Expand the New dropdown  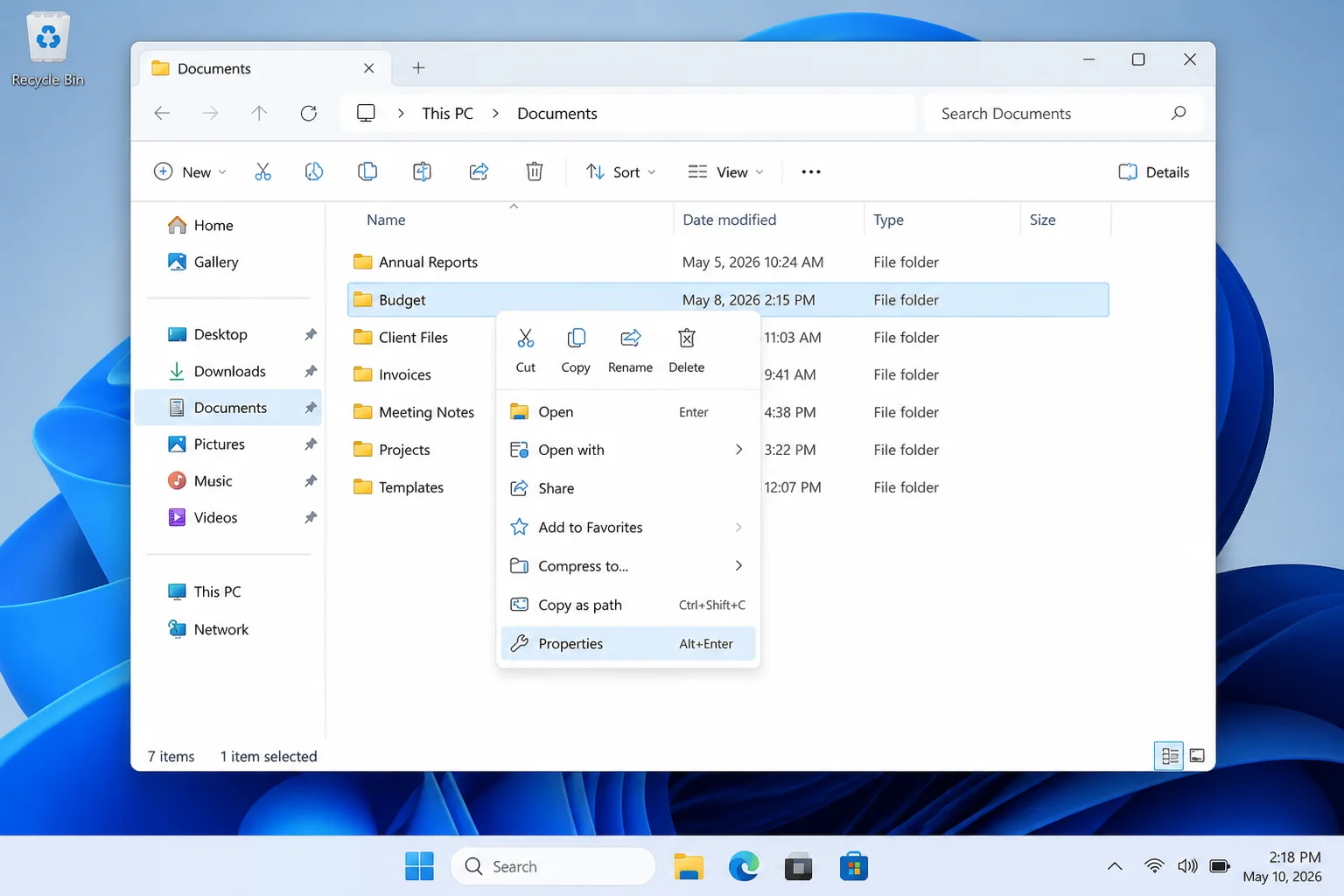(x=190, y=171)
